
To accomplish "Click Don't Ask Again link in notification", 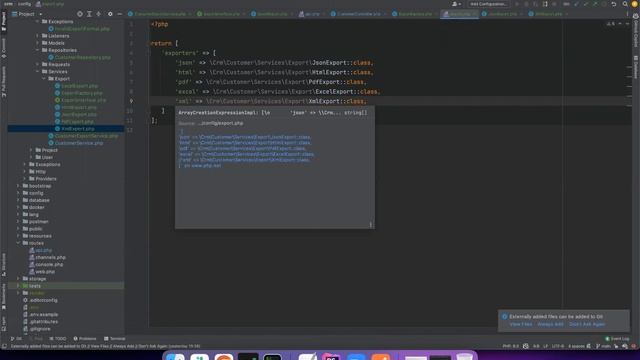I will [x=587, y=324].
